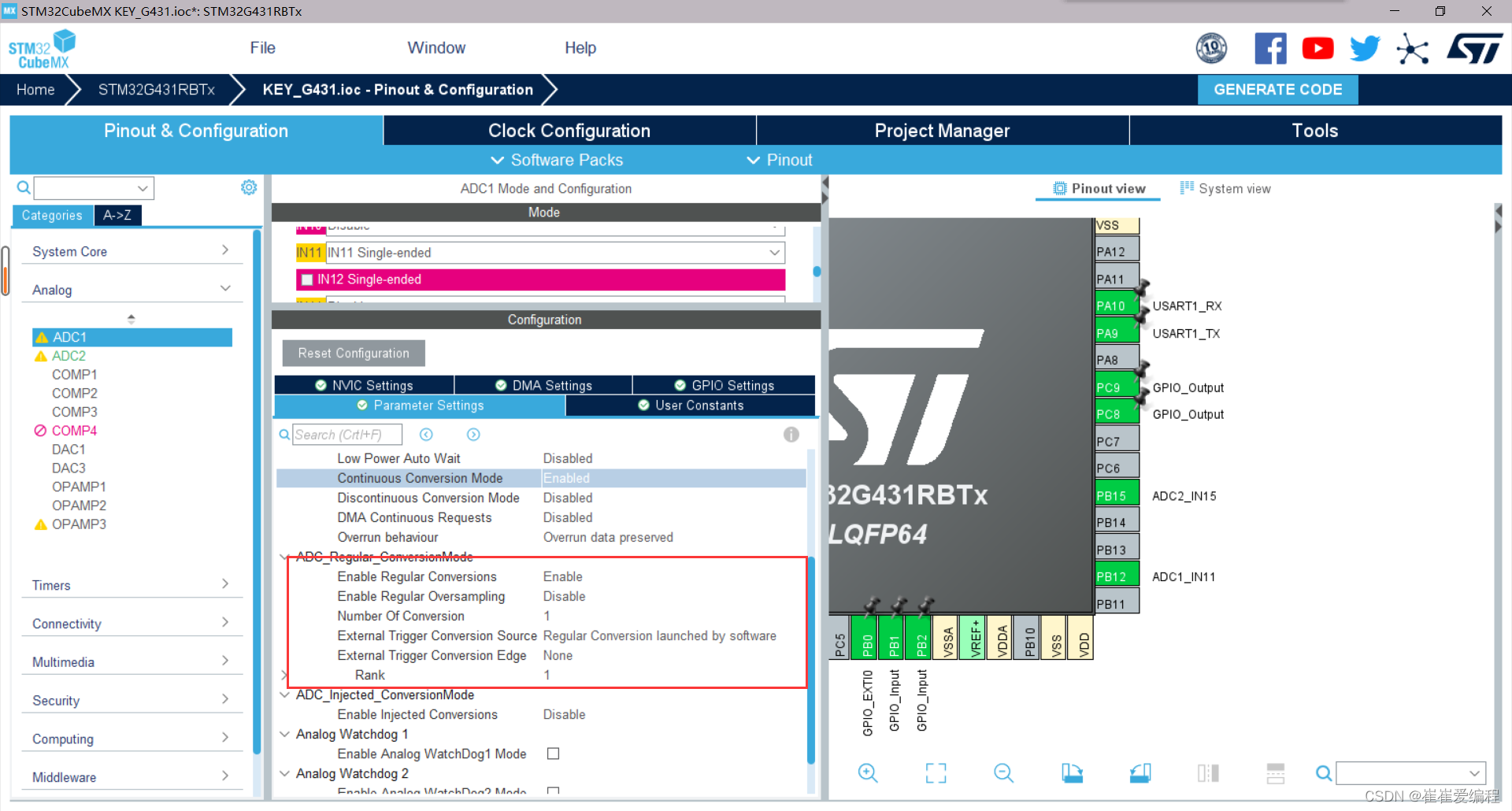Open the File menu
Viewport: 1512px width, 811px height.
pyautogui.click(x=262, y=48)
